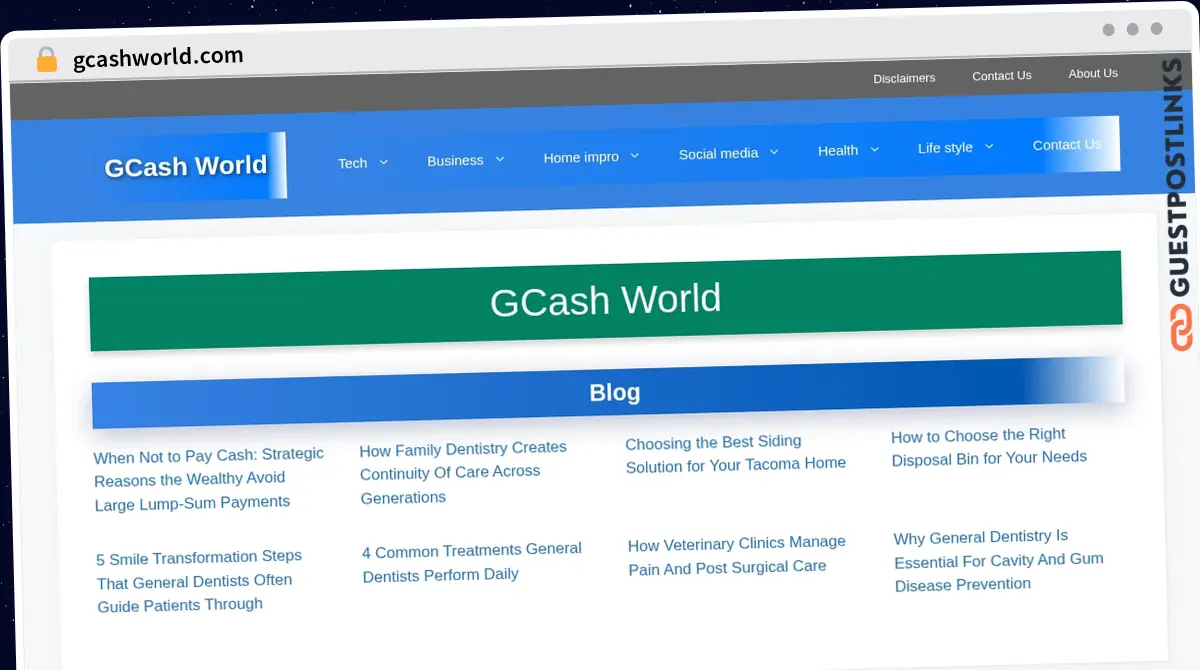Click the green GCash World heading banner
This screenshot has width=1200, height=670.
coord(606,301)
